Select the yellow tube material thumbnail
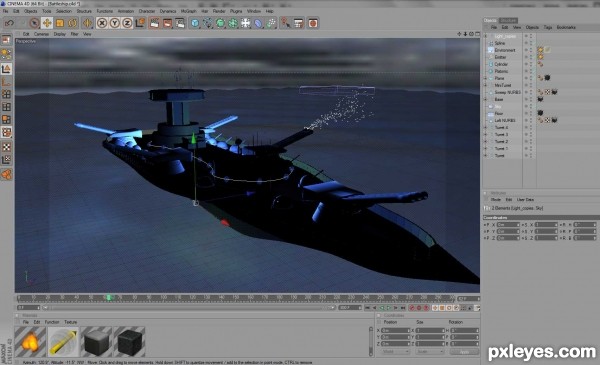 pos(63,342)
